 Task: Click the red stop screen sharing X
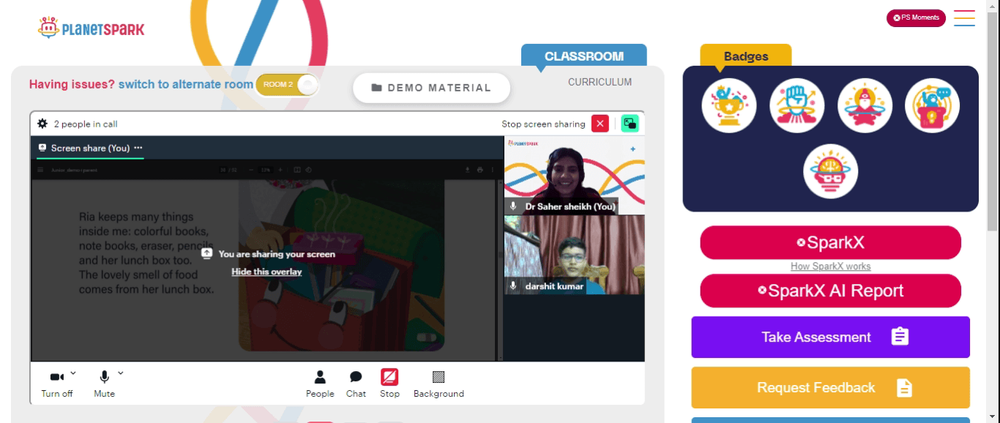(x=600, y=124)
